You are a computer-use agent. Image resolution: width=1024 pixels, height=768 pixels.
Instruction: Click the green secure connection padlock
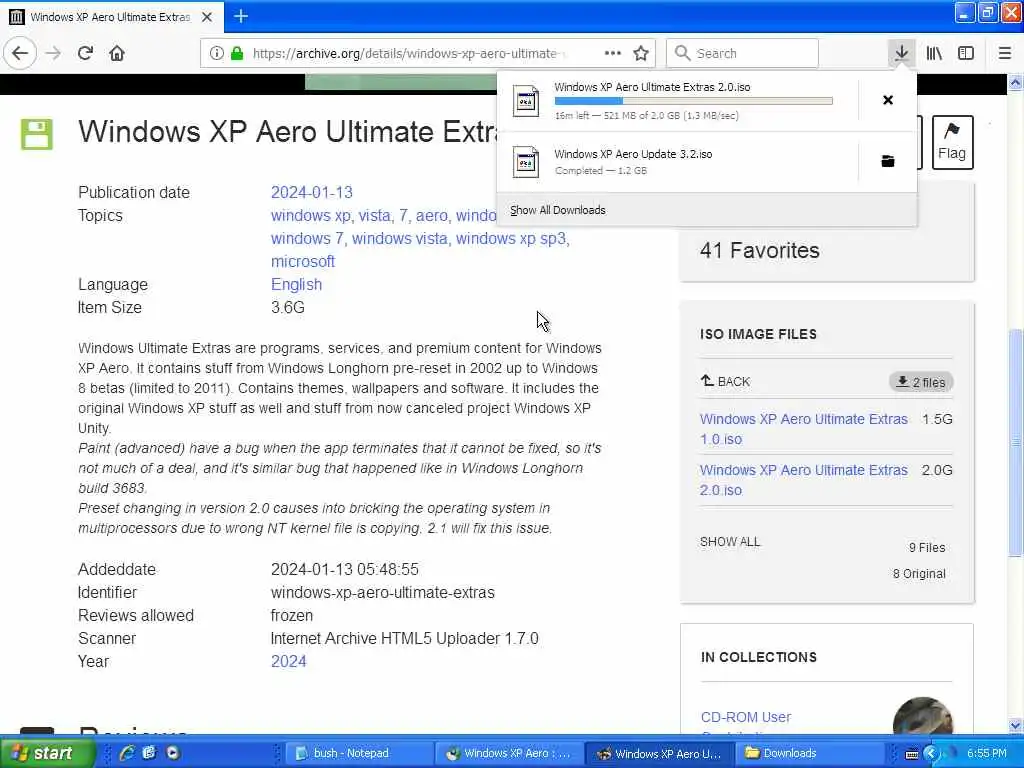coord(237,54)
